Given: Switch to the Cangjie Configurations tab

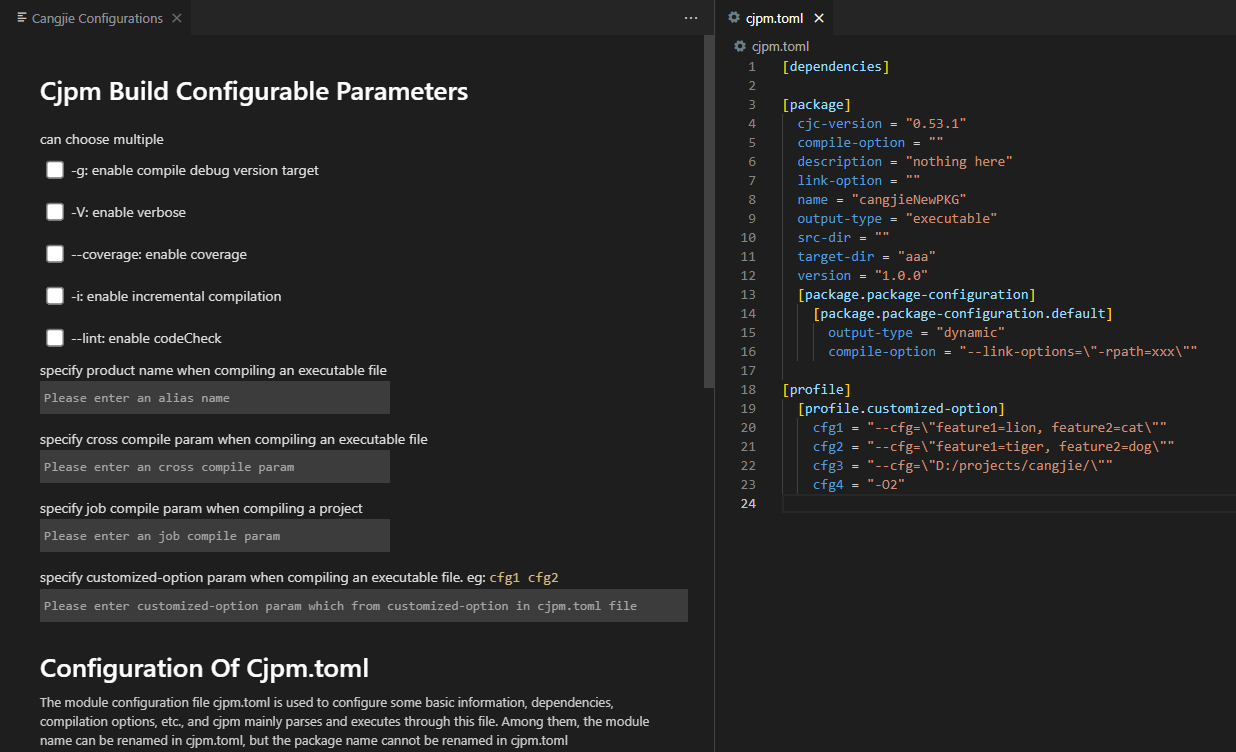Looking at the screenshot, I should click(x=97, y=18).
